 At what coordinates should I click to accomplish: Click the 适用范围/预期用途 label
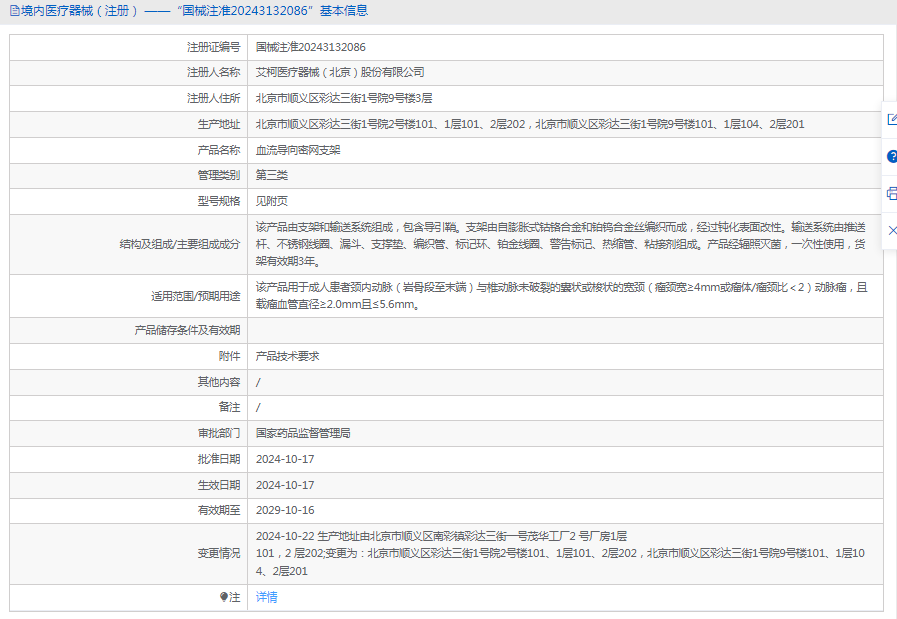click(196, 296)
